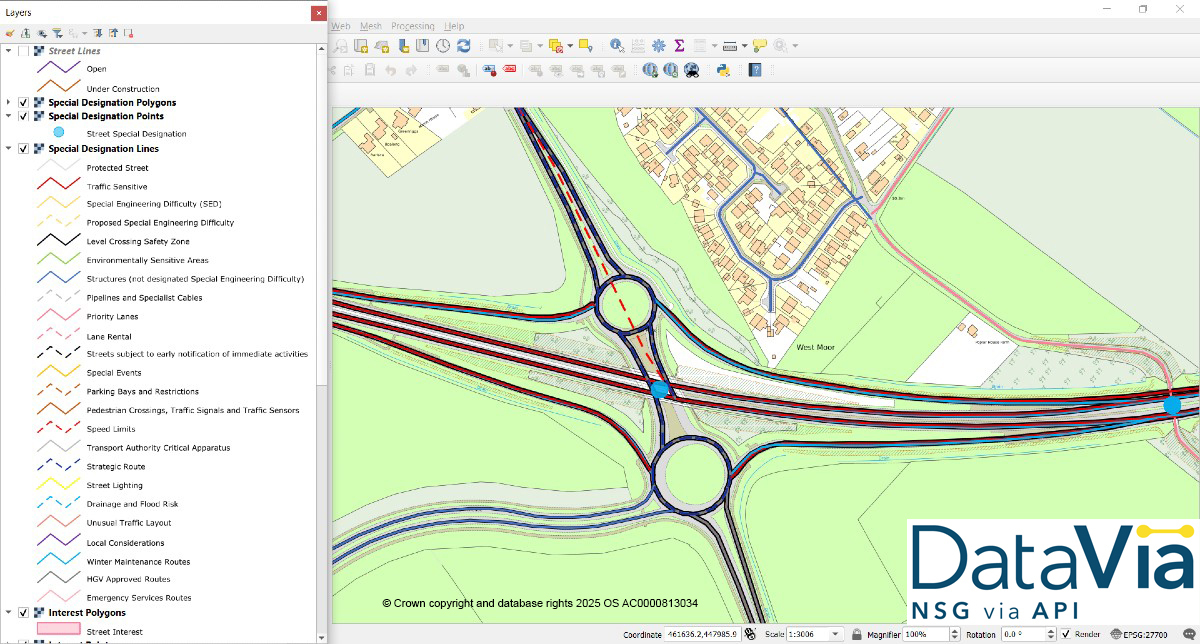This screenshot has height=644, width=1200.
Task: Uncheck the Special Designation Polygons layer
Action: coord(23,102)
